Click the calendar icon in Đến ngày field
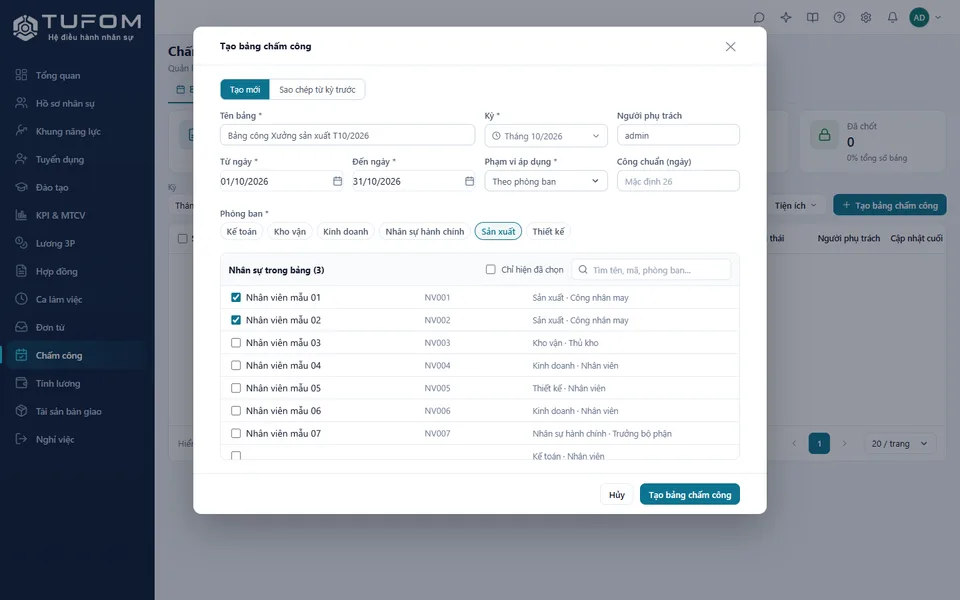The height and width of the screenshot is (600, 960). [x=470, y=181]
